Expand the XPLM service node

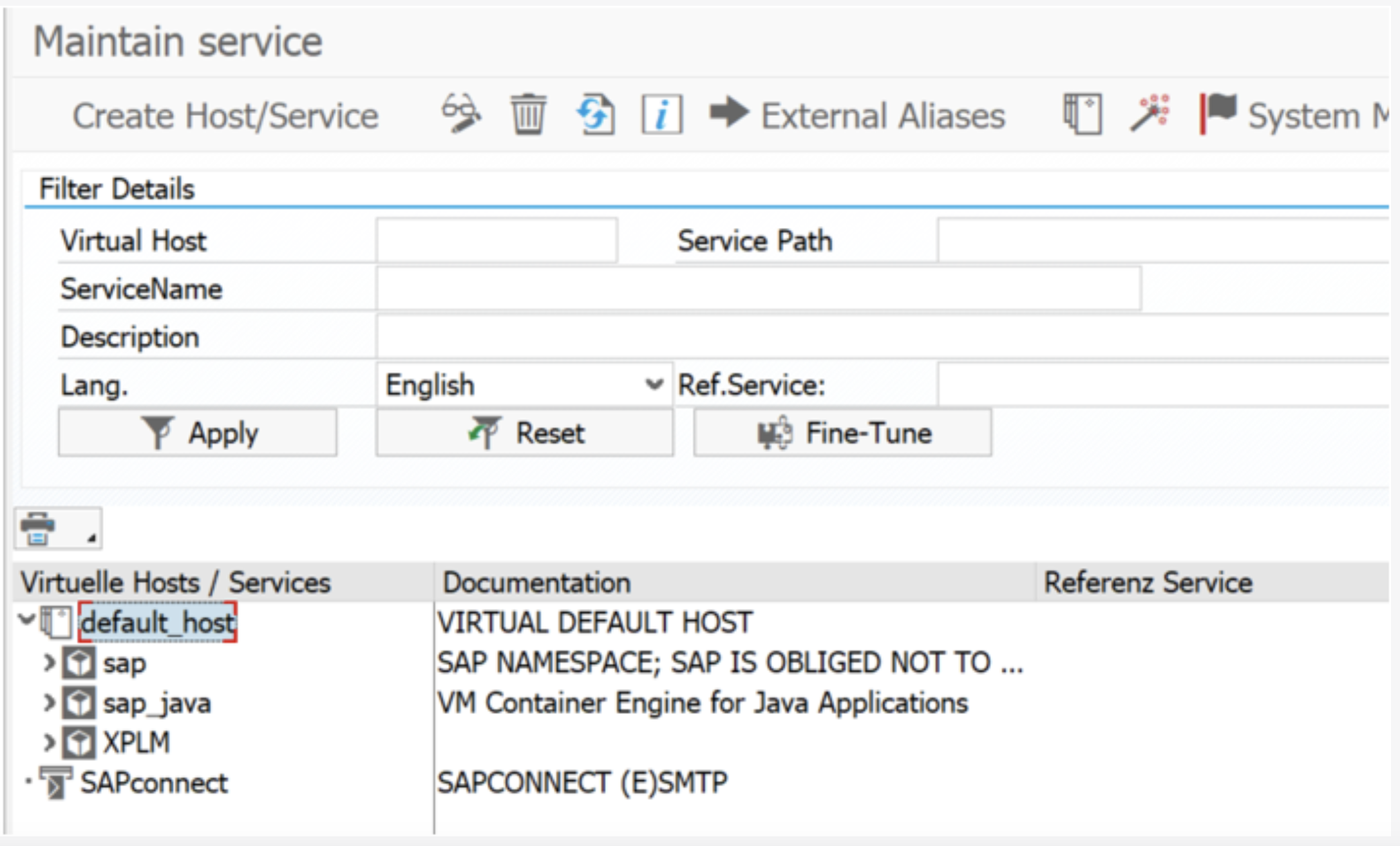point(49,742)
